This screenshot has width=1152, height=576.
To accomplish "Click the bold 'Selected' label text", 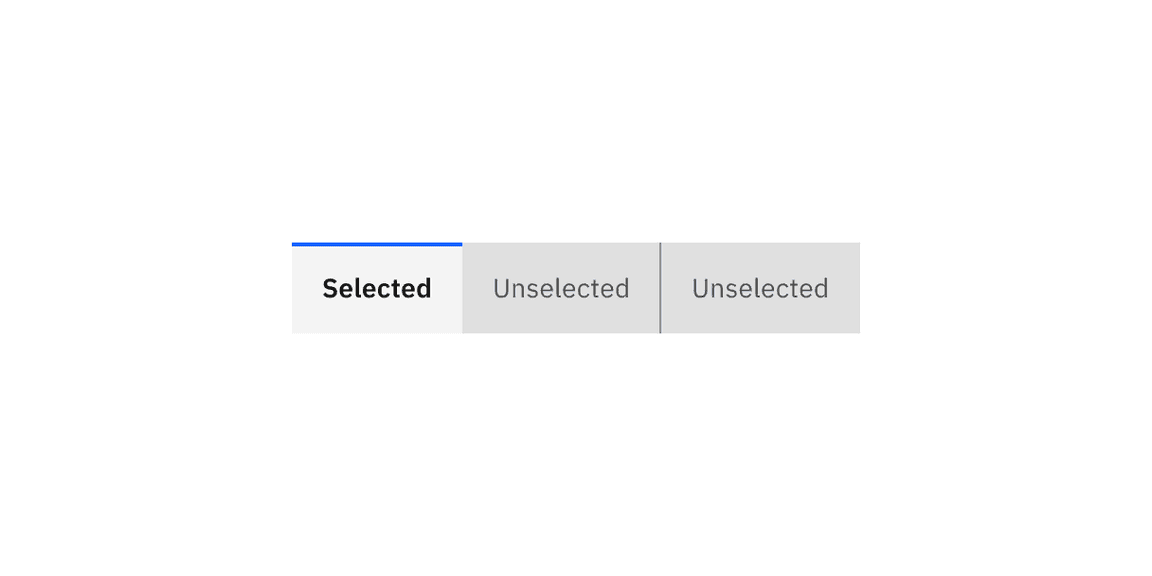I will click(377, 288).
